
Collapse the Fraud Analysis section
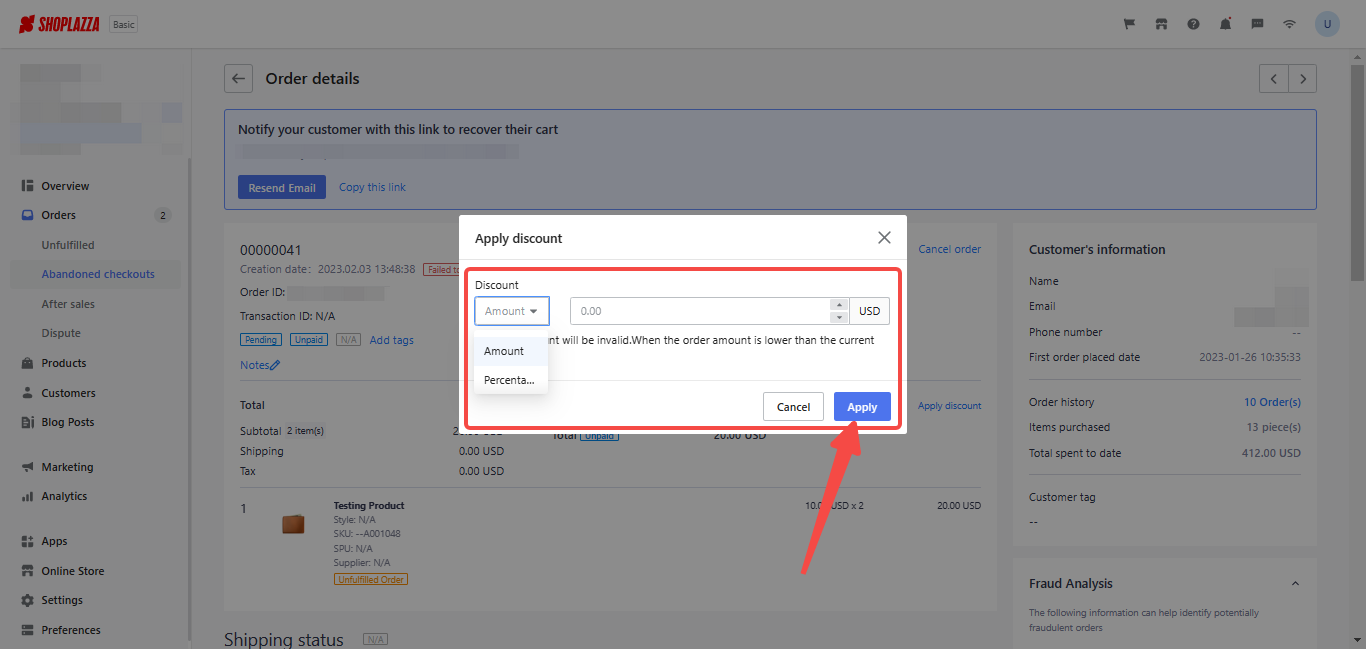[x=1295, y=584]
